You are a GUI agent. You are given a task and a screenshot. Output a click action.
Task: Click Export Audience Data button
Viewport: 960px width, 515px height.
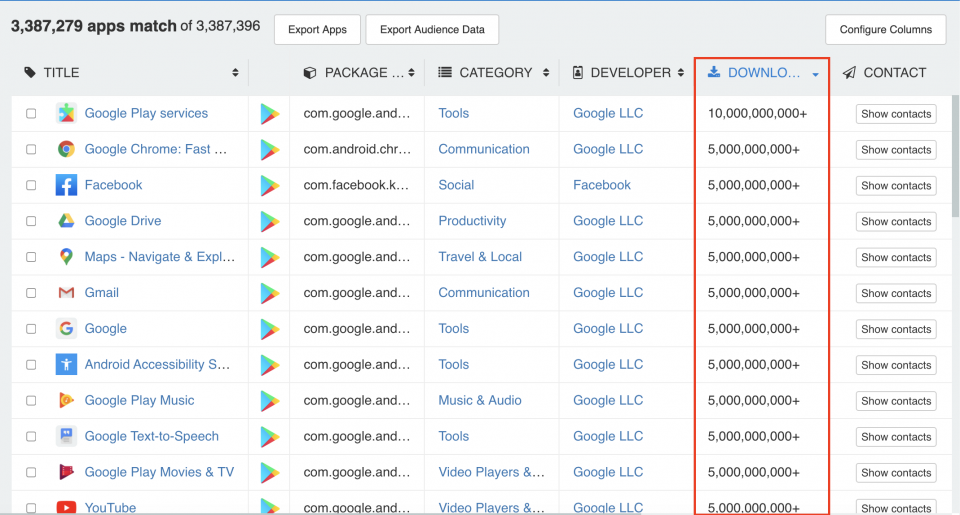tap(432, 29)
